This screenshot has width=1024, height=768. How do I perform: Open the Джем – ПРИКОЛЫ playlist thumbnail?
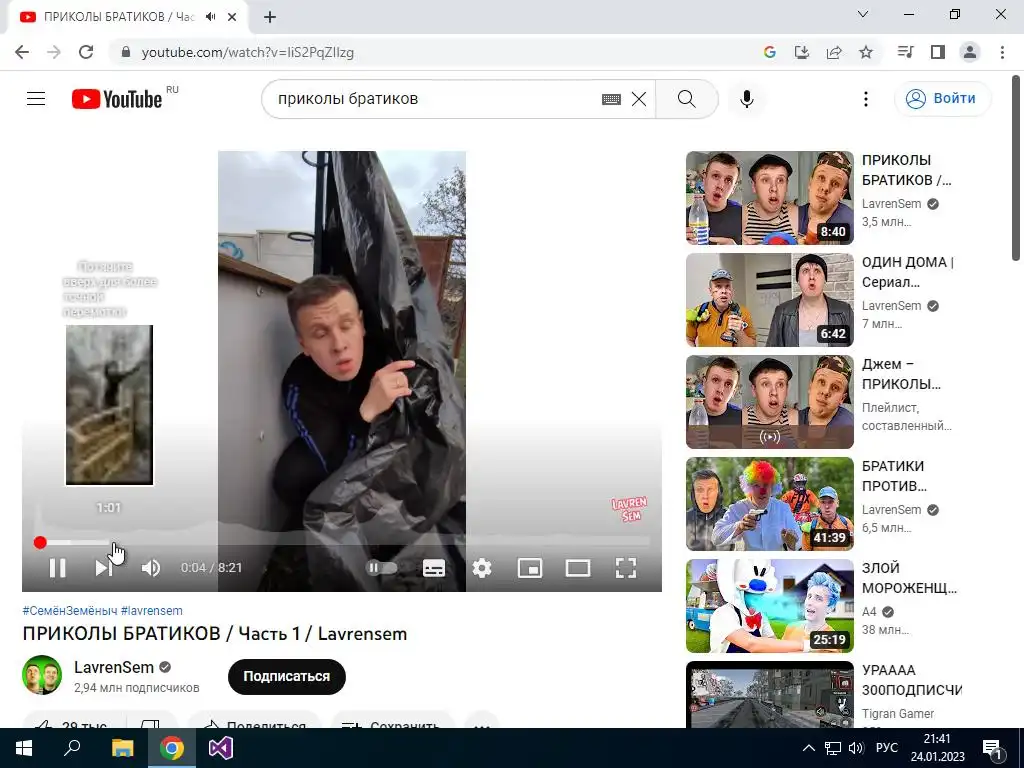click(769, 402)
